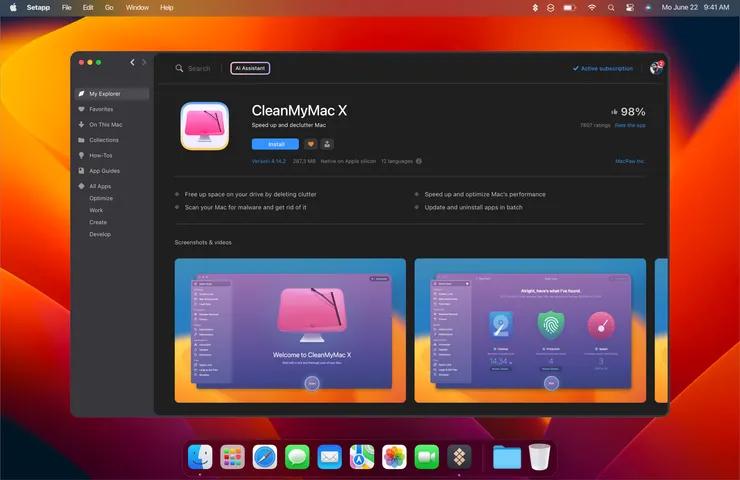Check the battery status icon

pyautogui.click(x=570, y=8)
